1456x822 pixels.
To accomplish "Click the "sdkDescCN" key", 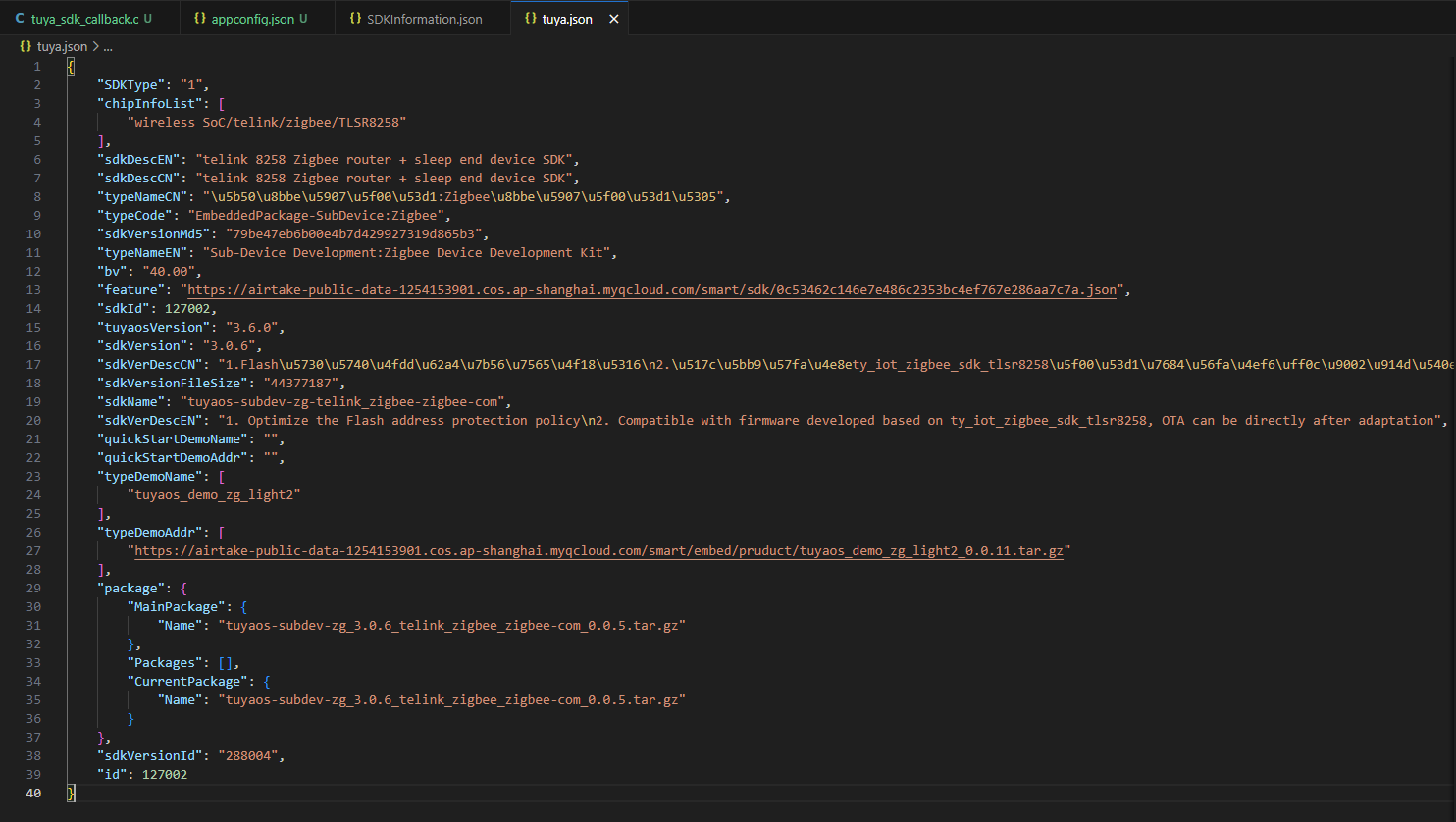I will (138, 178).
